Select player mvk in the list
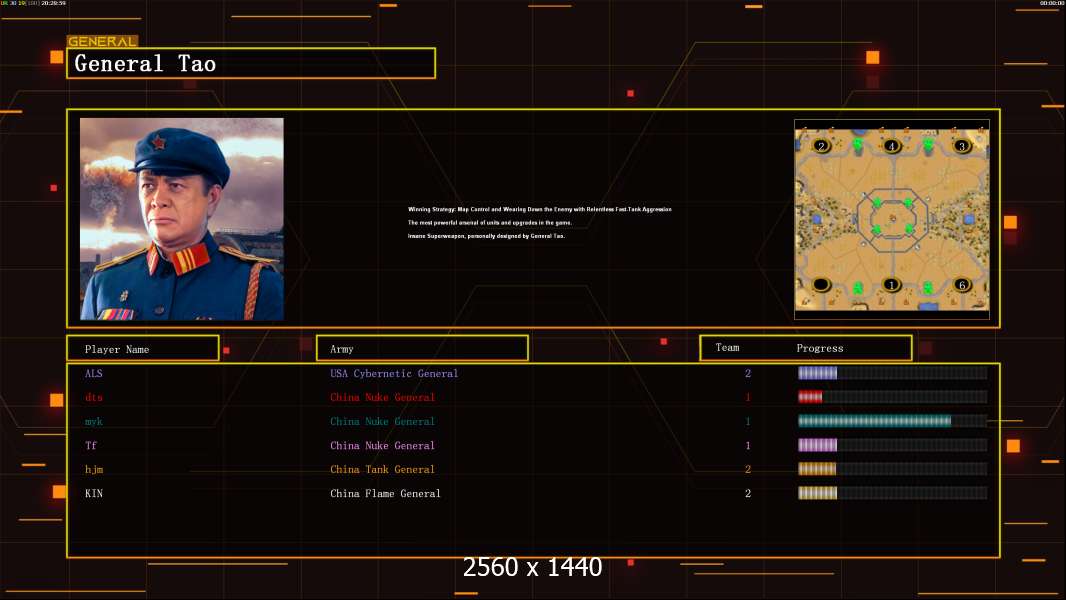The width and height of the screenshot is (1066, 600). coord(94,421)
